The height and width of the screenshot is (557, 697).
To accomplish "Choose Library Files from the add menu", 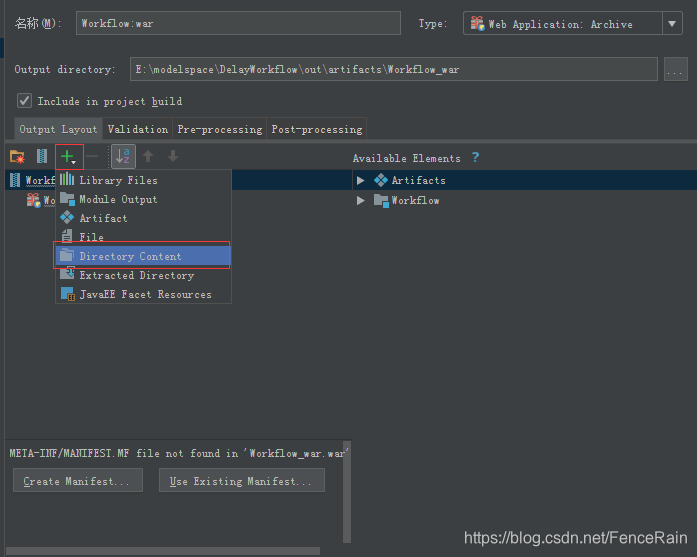I will [143, 180].
